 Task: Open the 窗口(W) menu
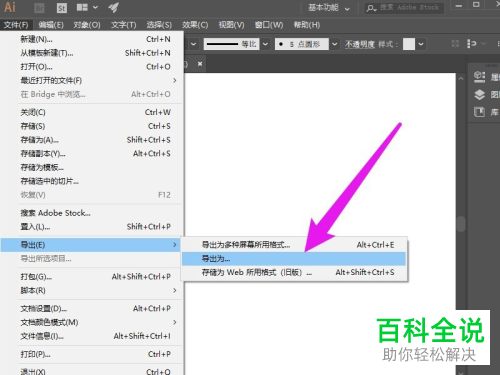[x=269, y=25]
